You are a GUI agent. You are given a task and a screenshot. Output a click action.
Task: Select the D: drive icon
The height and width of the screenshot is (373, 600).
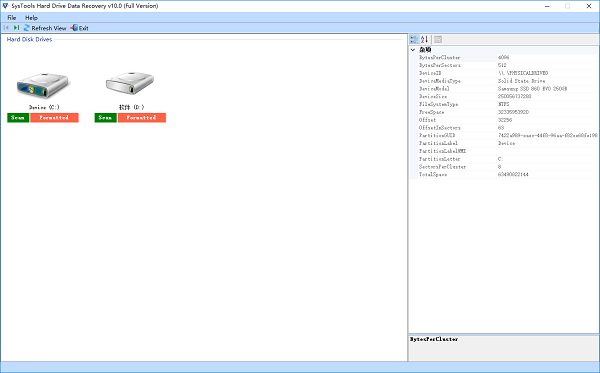(x=130, y=84)
